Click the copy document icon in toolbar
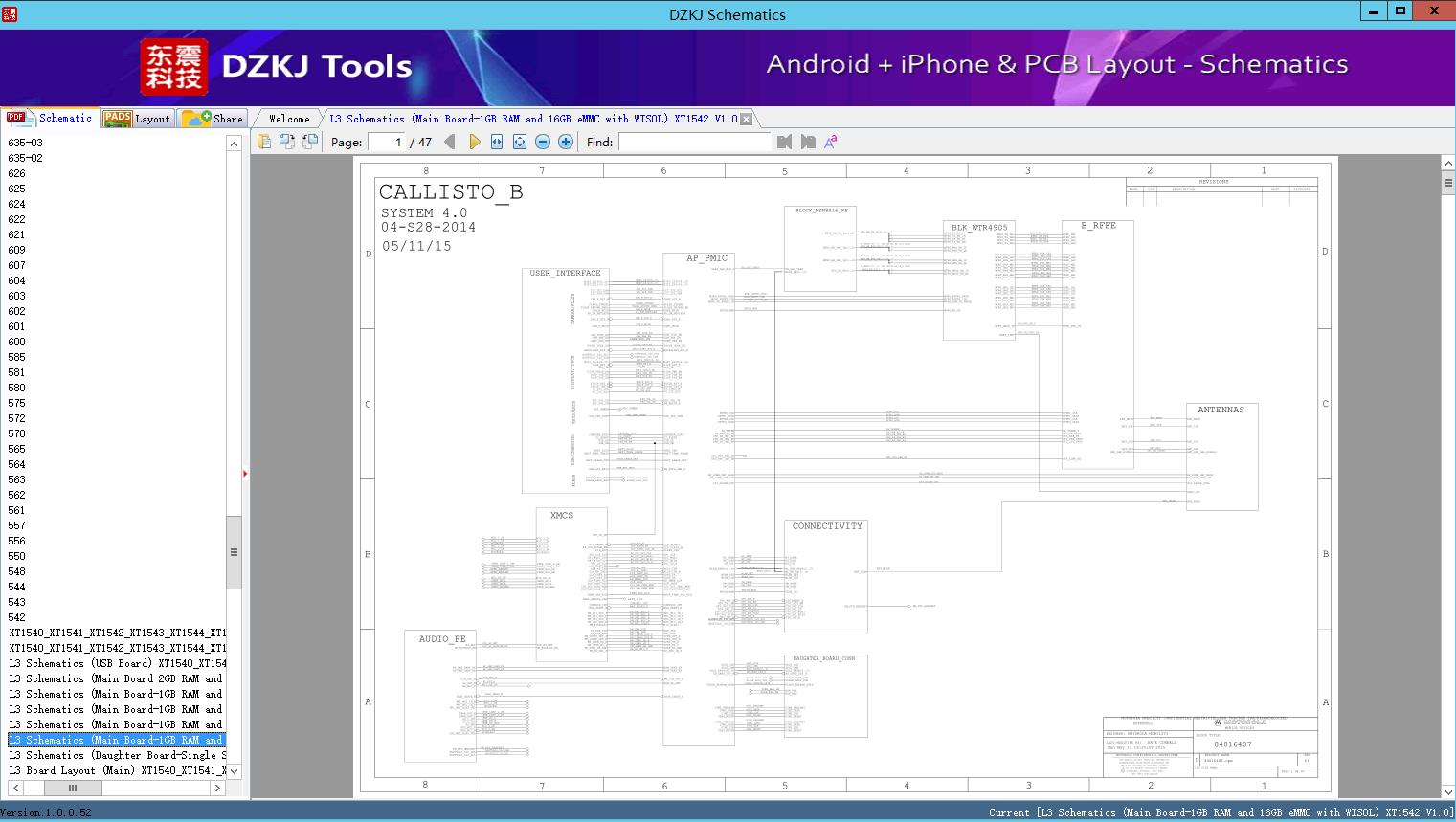This screenshot has height=822, width=1456. pos(264,142)
